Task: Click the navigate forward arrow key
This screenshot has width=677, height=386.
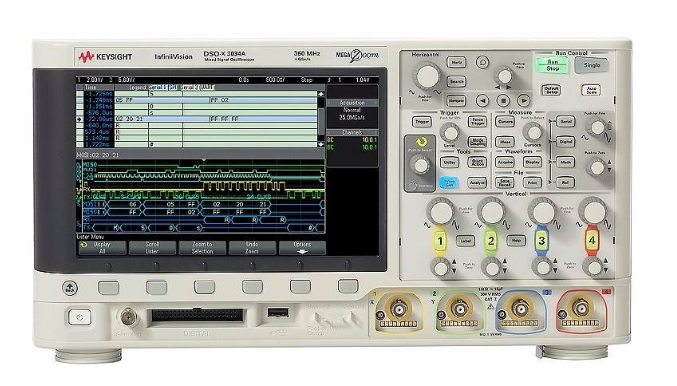Action: tap(523, 101)
